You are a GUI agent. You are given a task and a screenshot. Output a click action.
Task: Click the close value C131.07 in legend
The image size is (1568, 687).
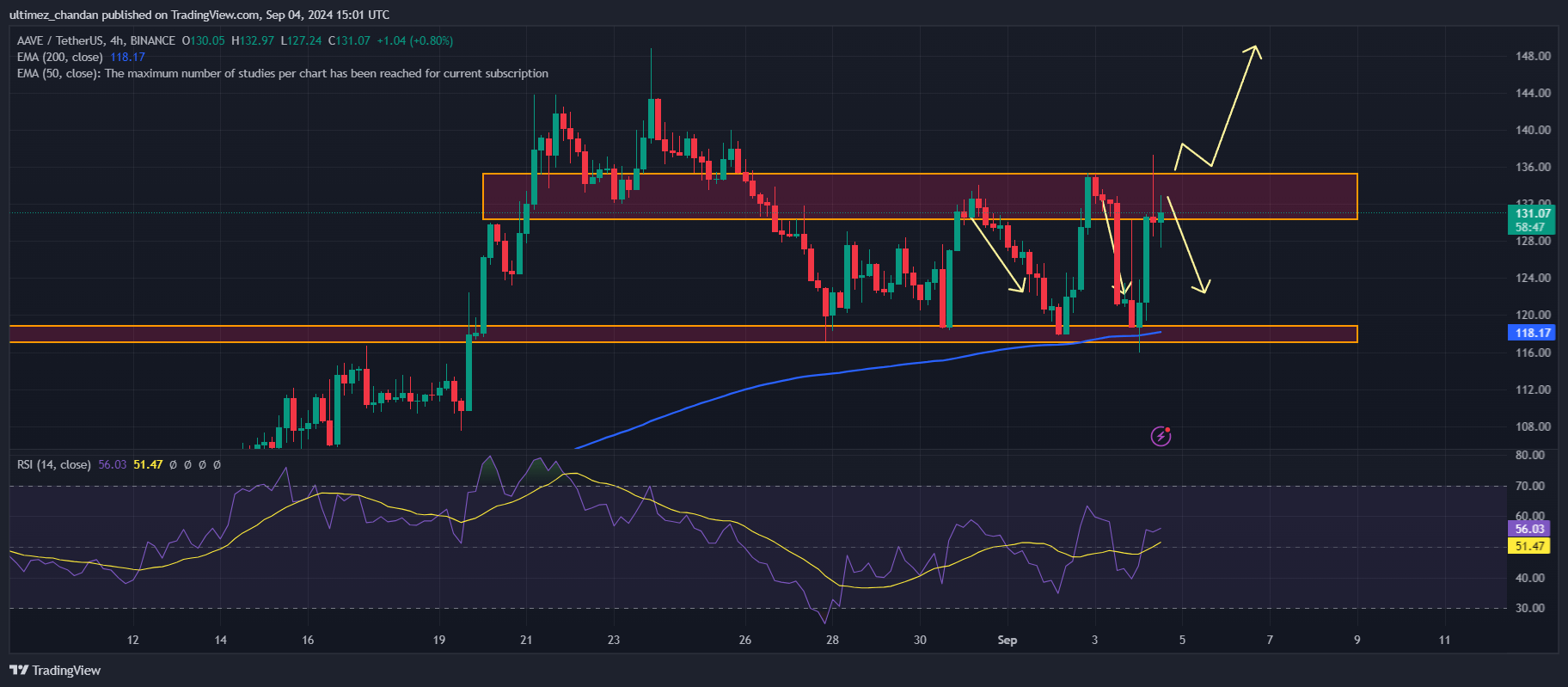click(350, 40)
